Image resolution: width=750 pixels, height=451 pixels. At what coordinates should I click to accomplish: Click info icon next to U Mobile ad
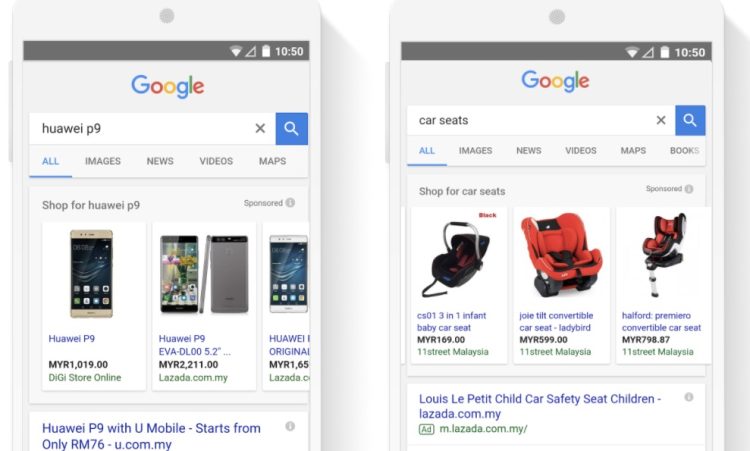click(x=290, y=426)
